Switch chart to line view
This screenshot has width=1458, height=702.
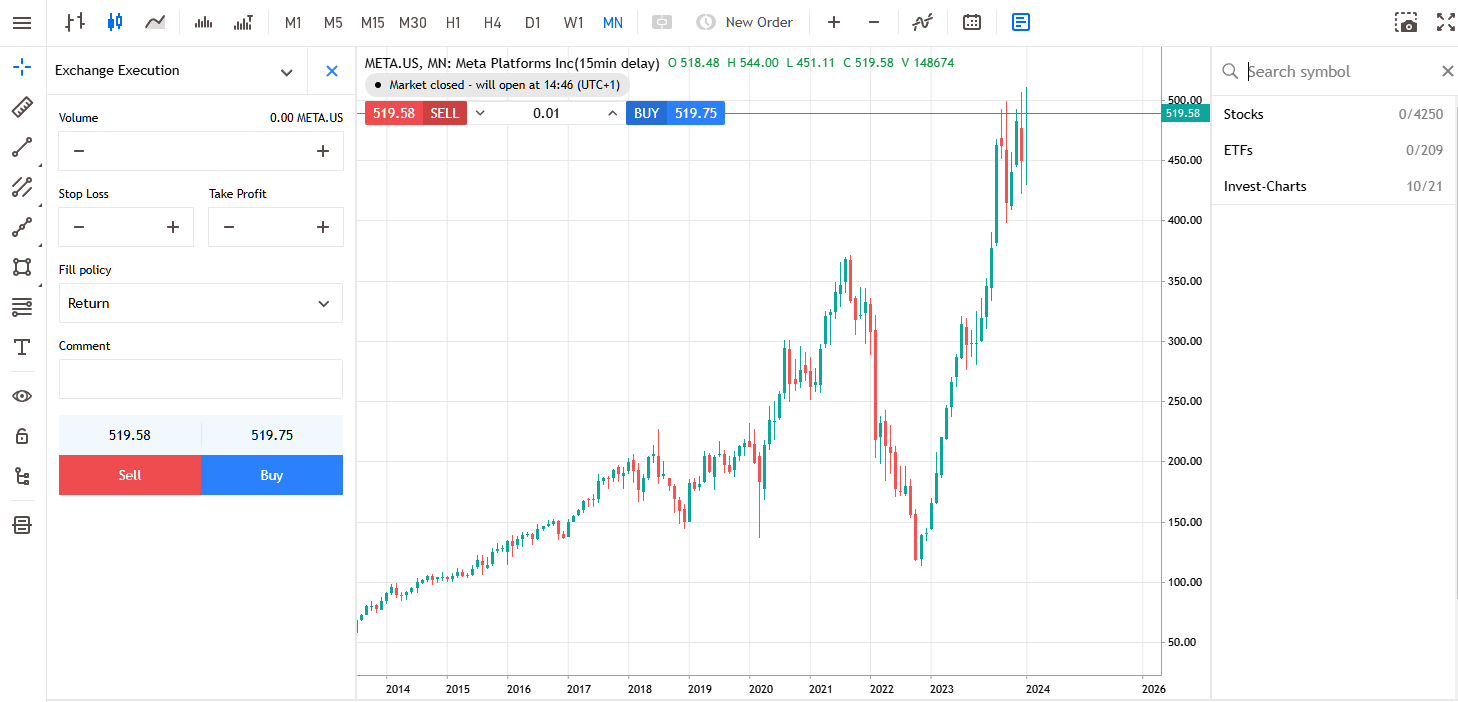point(154,22)
